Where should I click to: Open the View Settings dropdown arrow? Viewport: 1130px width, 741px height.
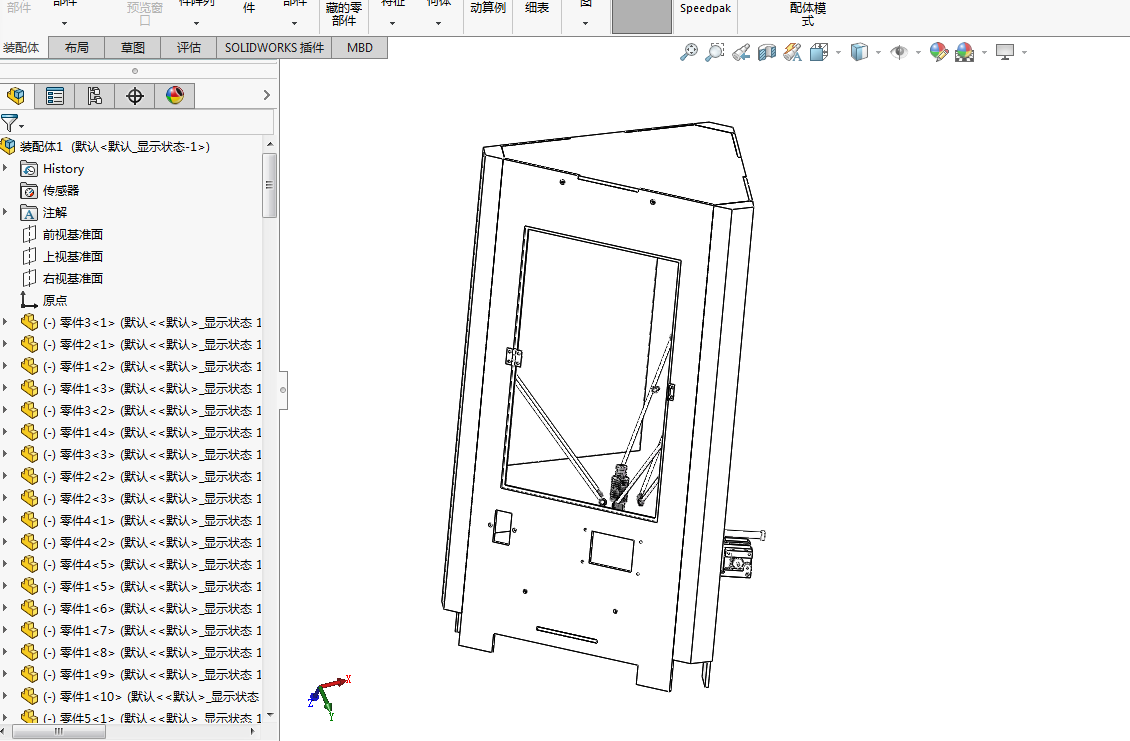tap(1024, 53)
